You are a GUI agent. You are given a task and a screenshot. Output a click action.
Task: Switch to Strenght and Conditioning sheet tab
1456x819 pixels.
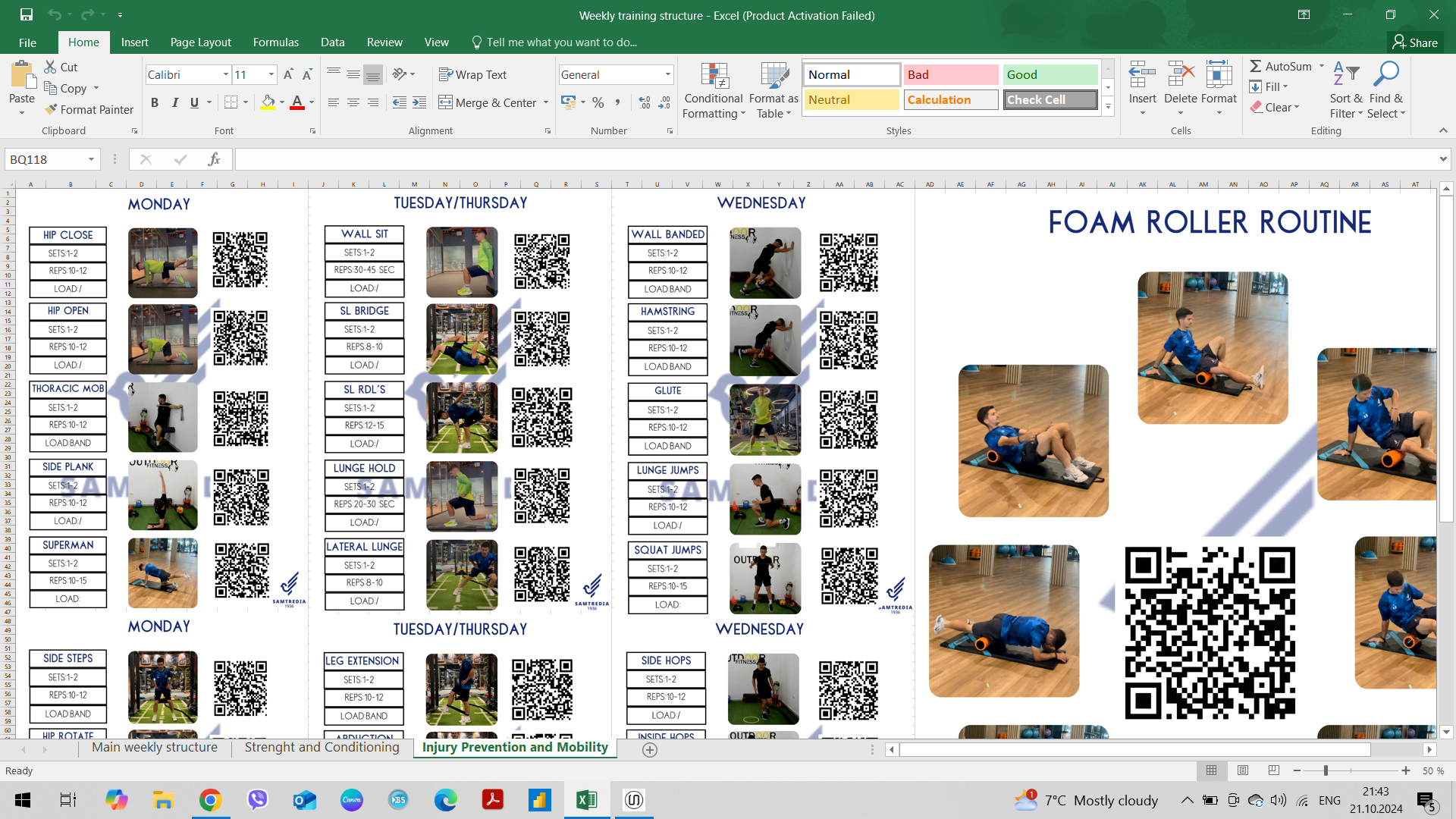(322, 747)
